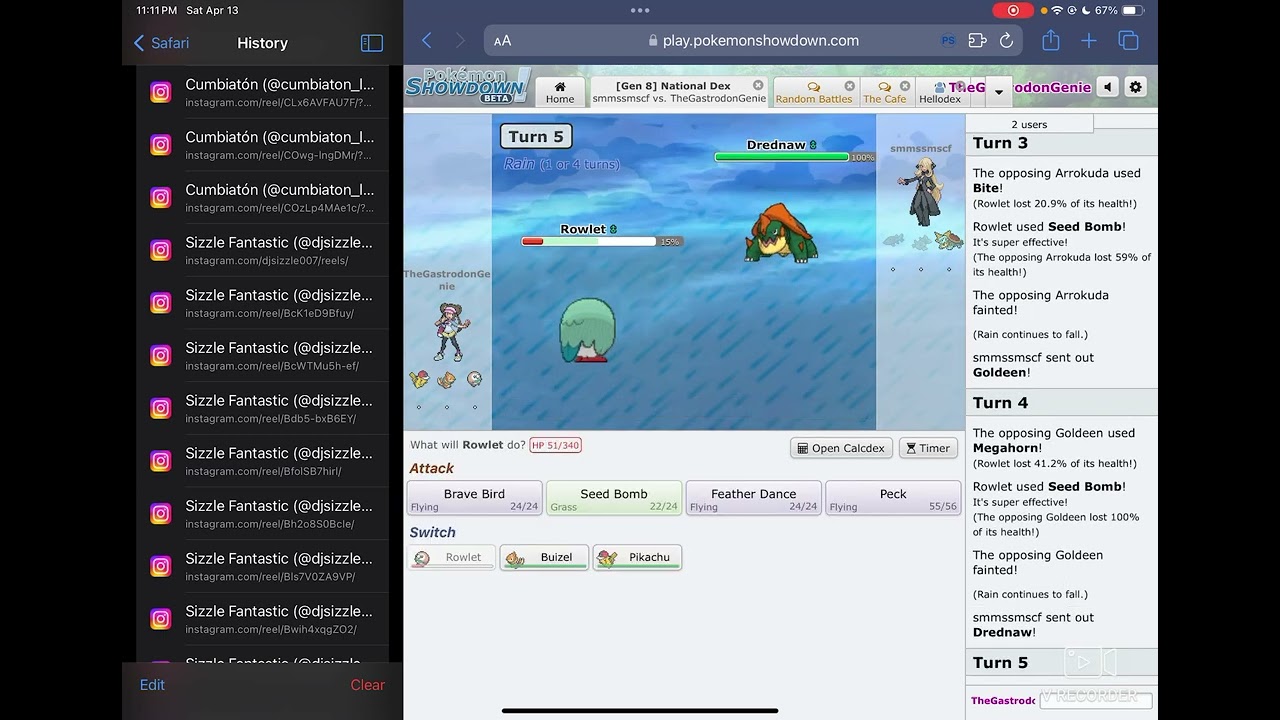Toggle the Safari sidebar panel icon
This screenshot has width=1280, height=720.
click(372, 43)
